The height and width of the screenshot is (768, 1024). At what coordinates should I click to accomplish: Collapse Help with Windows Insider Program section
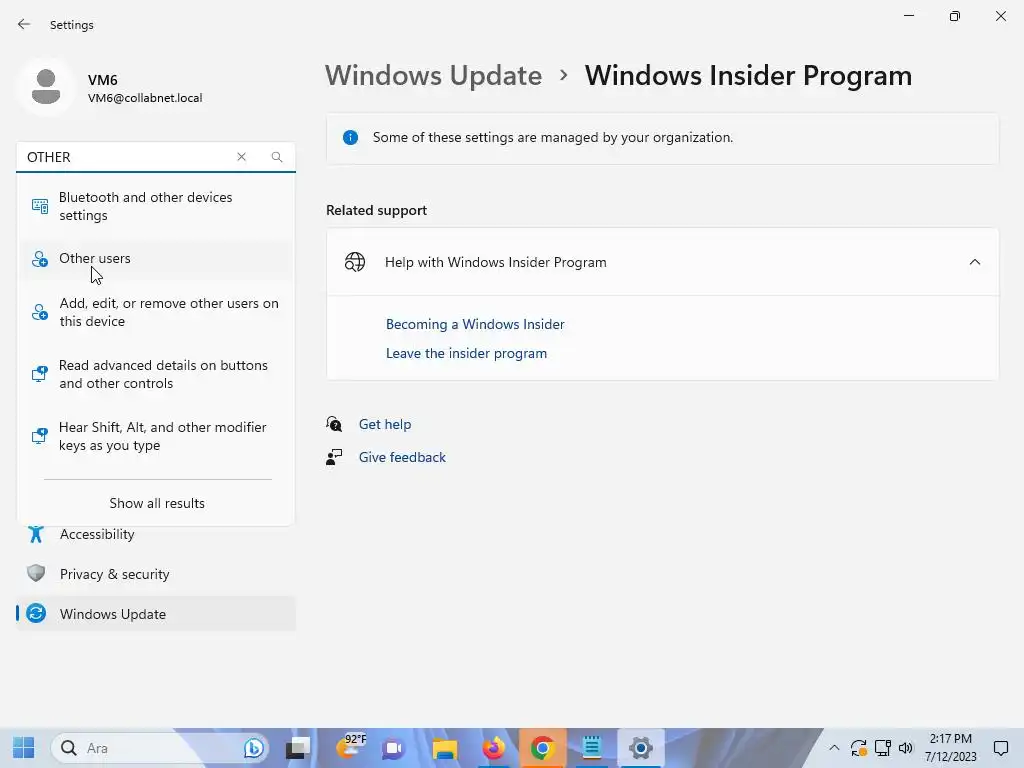click(974, 262)
